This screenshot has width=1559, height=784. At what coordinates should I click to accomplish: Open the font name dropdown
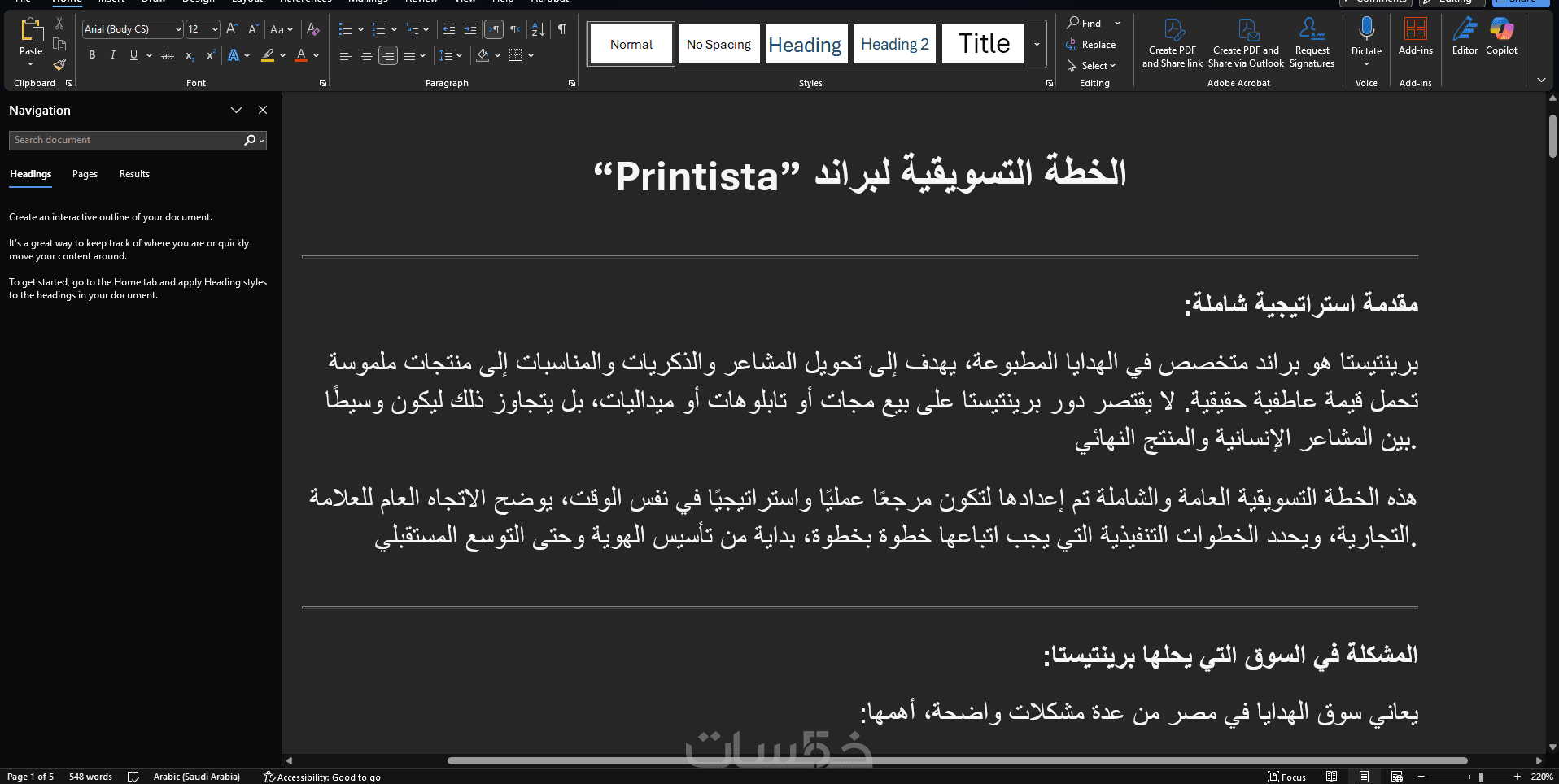pyautogui.click(x=178, y=29)
